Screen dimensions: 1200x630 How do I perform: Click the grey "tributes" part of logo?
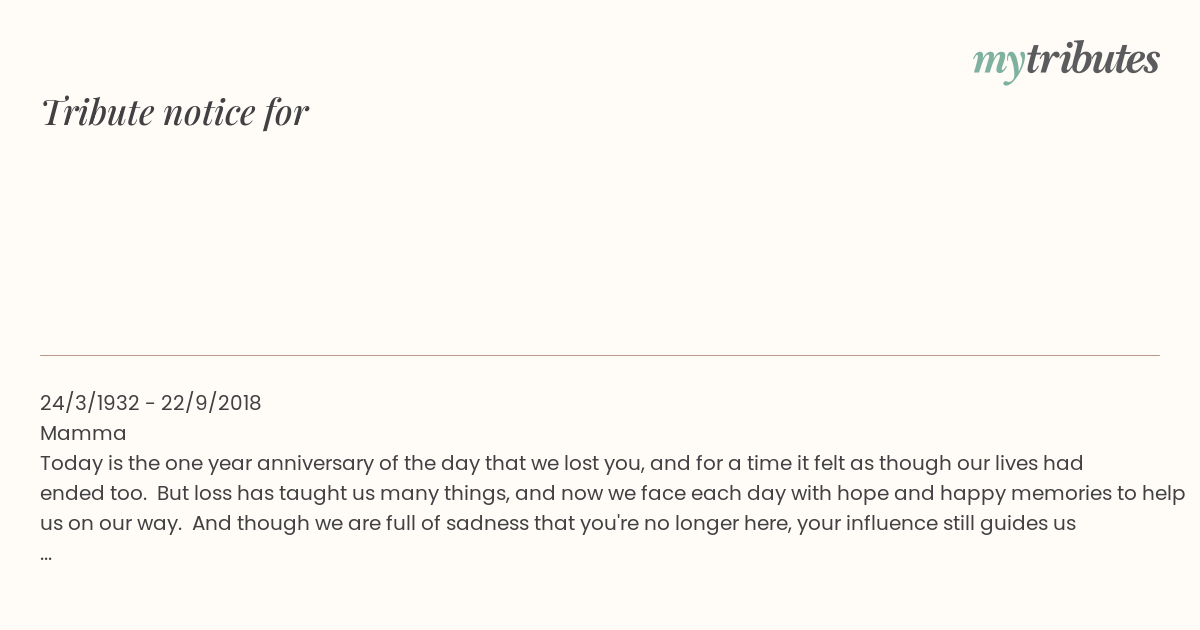1092,59
